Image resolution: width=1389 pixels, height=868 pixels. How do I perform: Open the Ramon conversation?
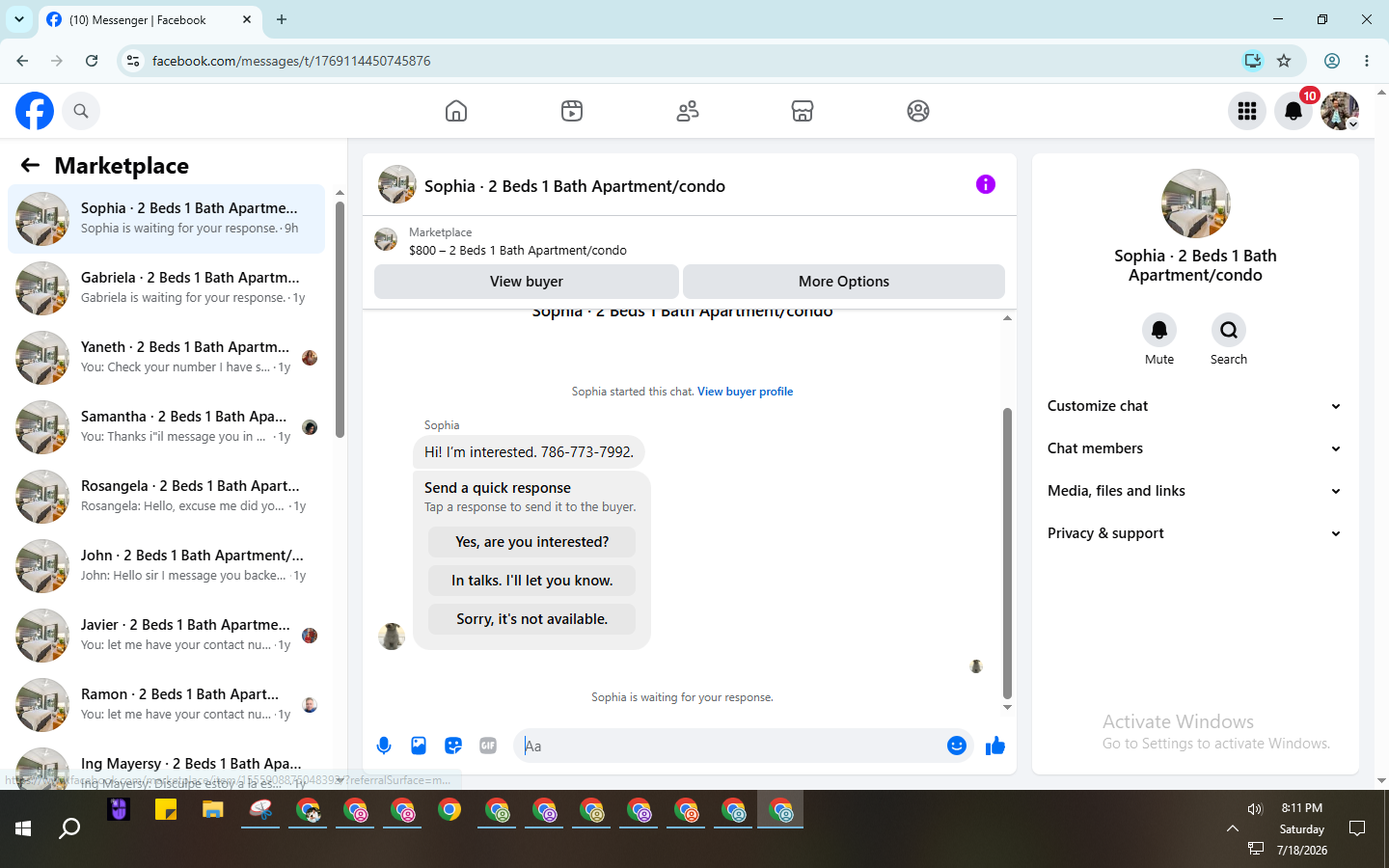click(166, 705)
